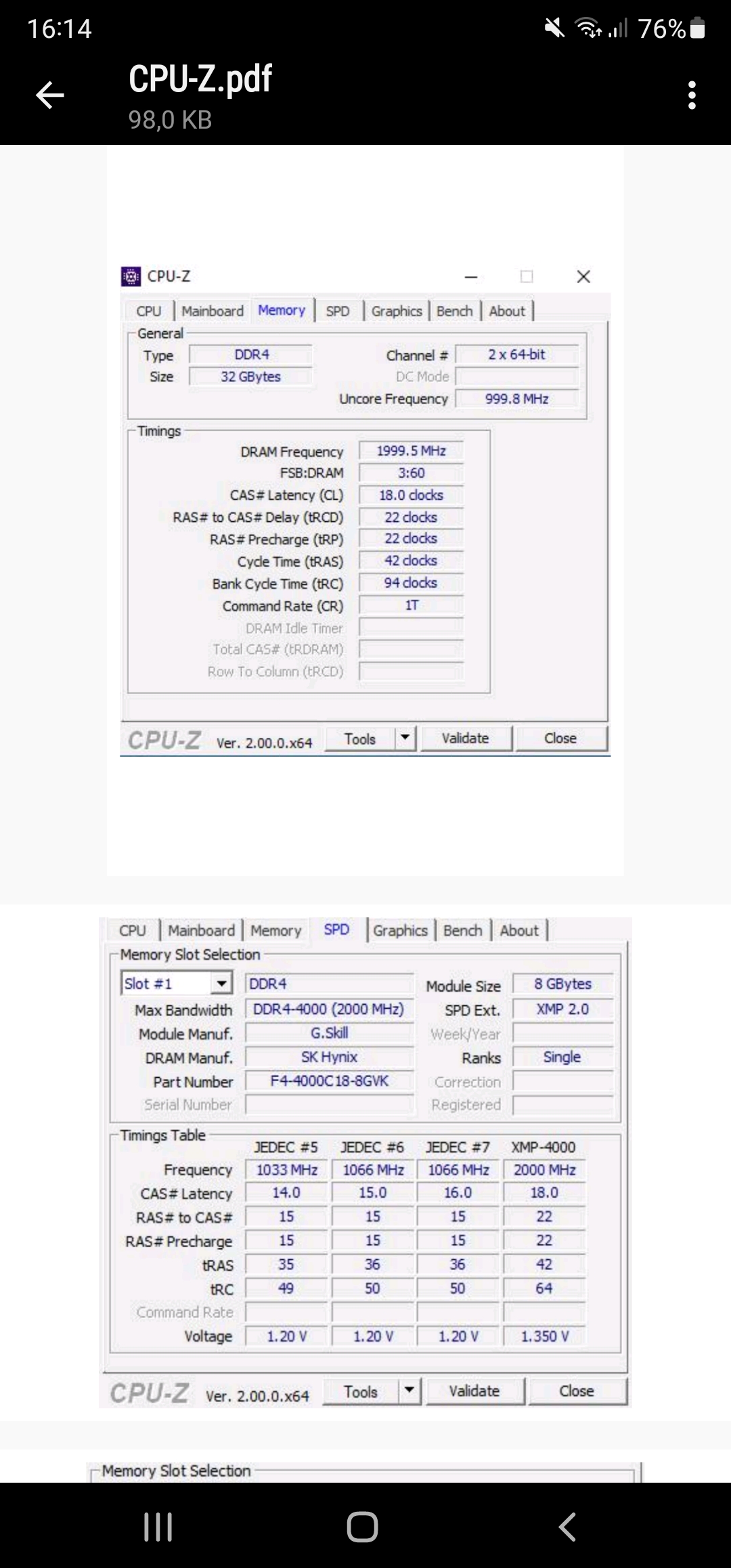The image size is (731, 1568).
Task: Click XMP voltage value 1.350 V
Action: (x=544, y=1336)
